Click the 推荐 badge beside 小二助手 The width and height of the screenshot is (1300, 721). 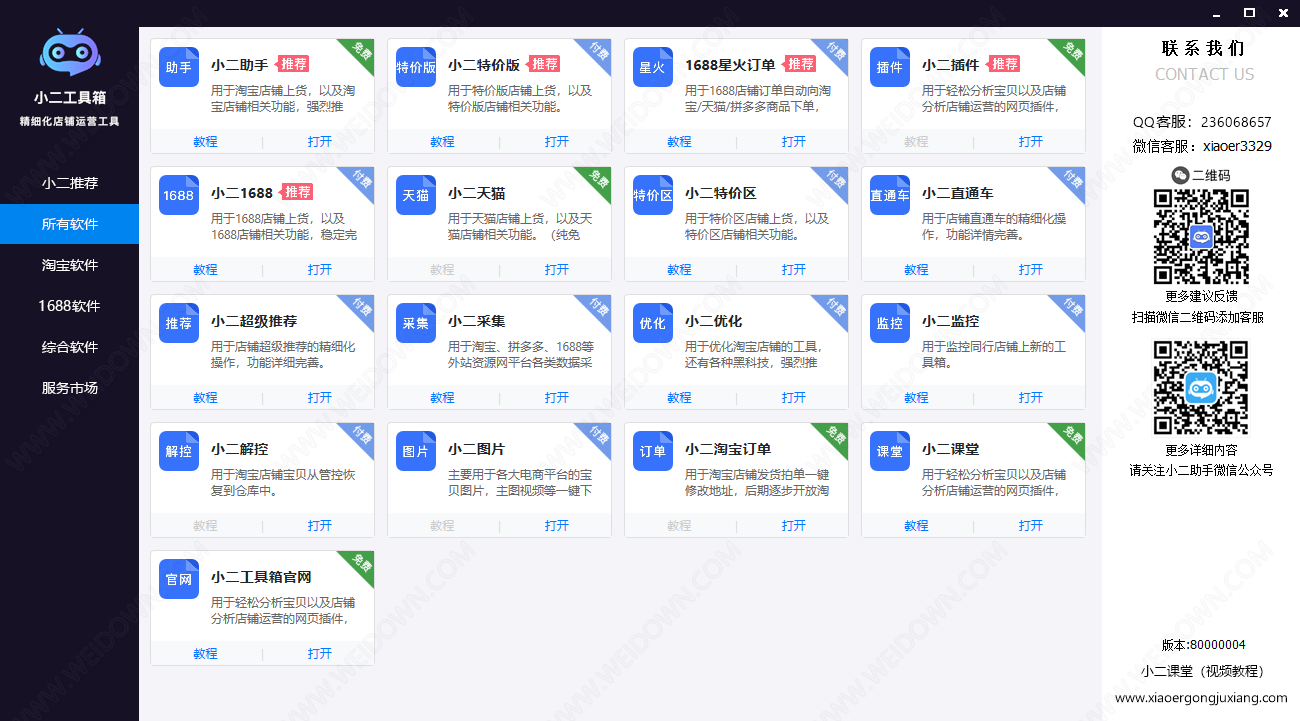pos(293,64)
